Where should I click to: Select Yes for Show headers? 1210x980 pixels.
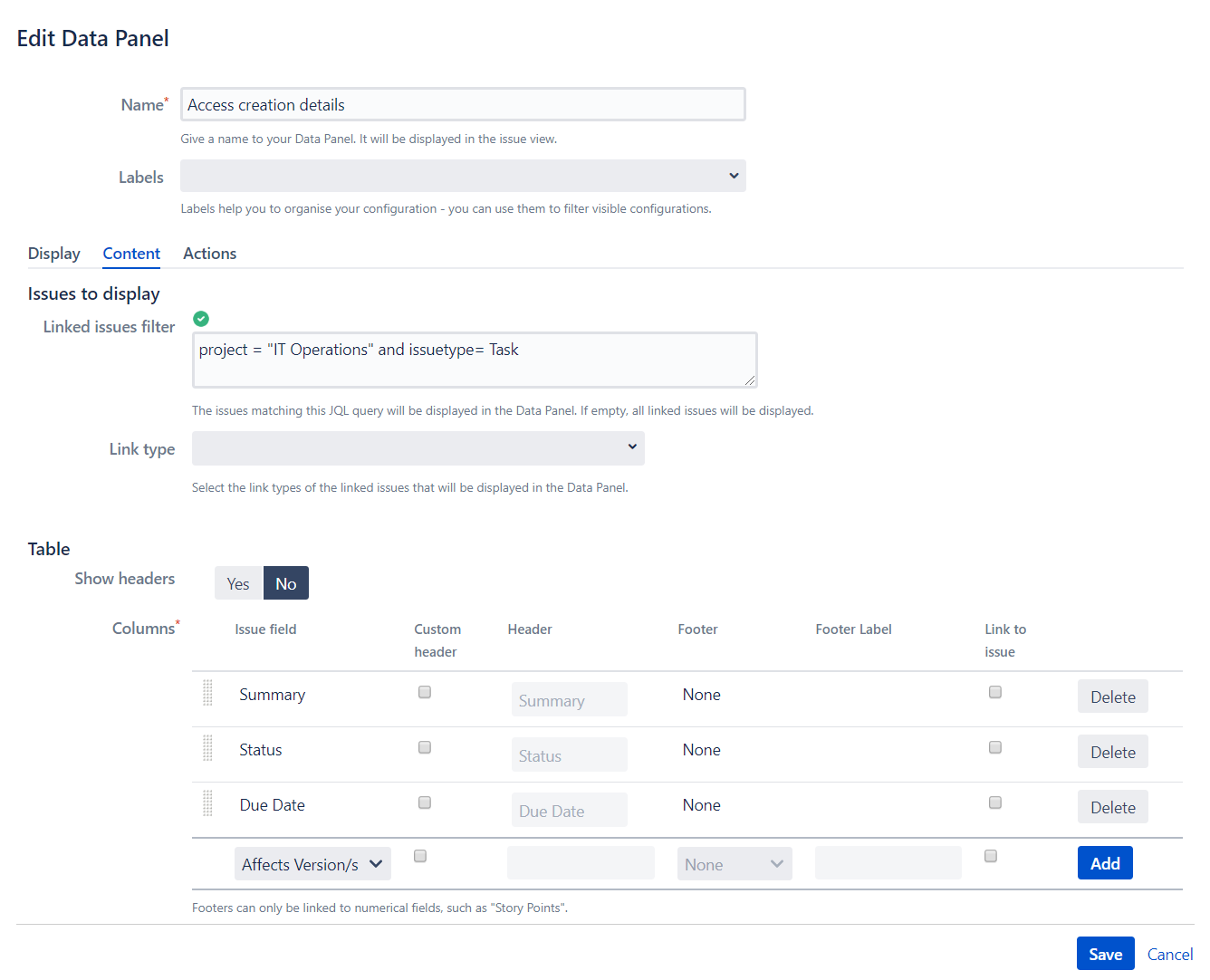point(238,584)
